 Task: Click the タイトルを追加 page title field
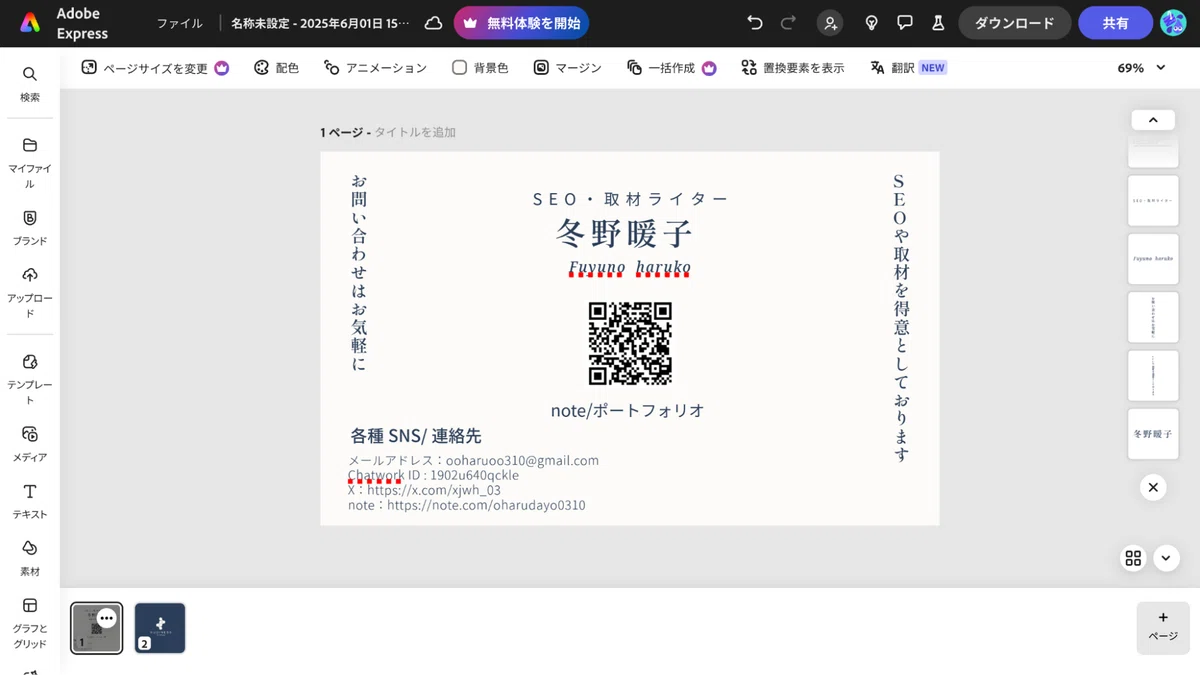pyautogui.click(x=415, y=132)
